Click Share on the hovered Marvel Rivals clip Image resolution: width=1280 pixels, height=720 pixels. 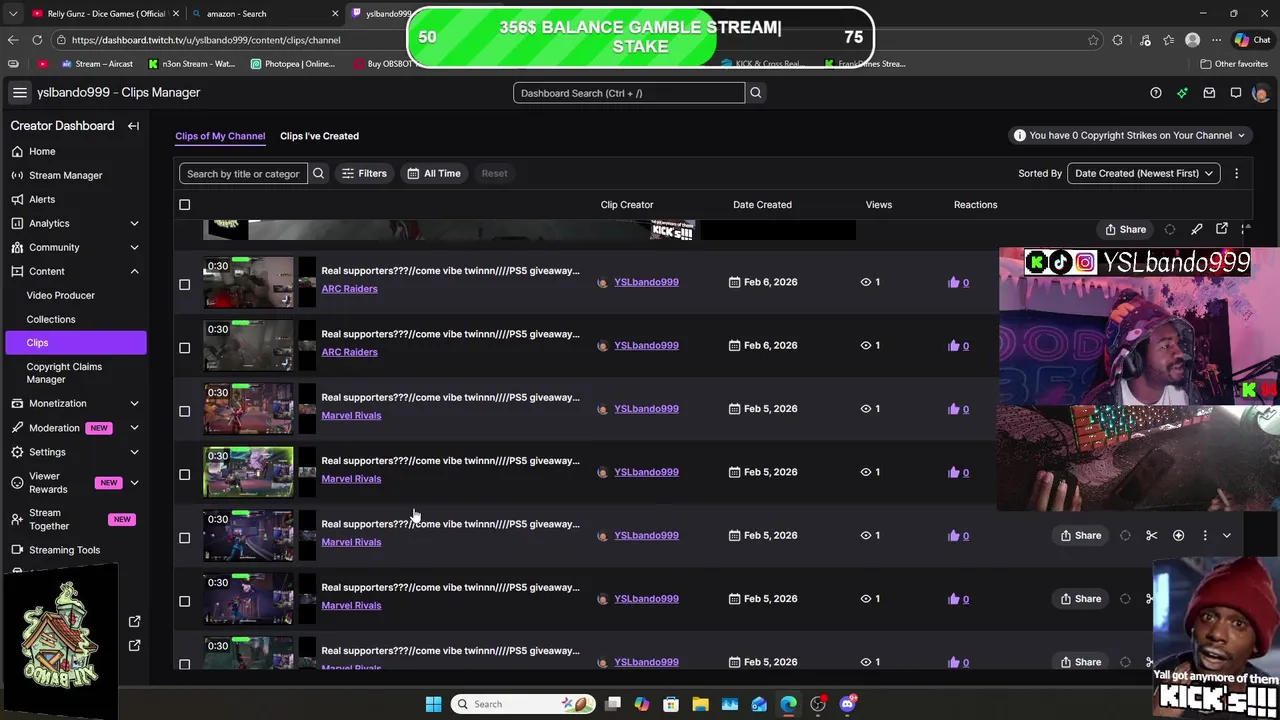click(x=1080, y=536)
